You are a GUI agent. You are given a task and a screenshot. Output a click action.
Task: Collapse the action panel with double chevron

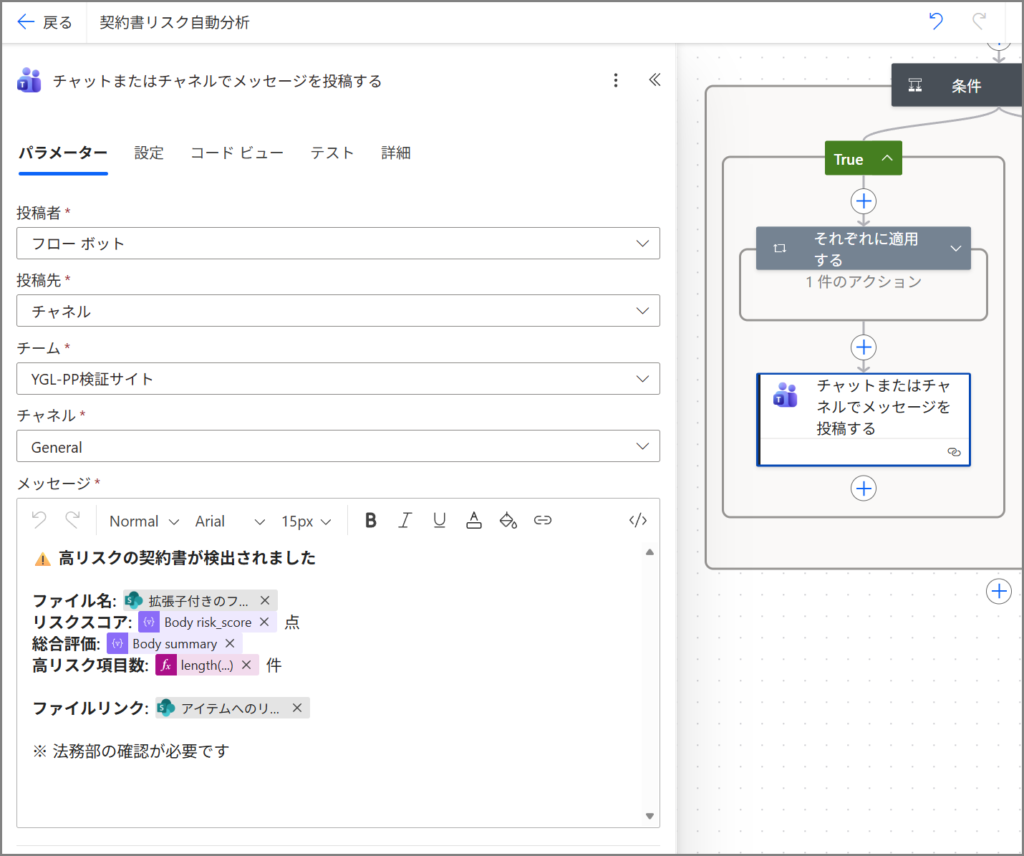pos(655,80)
